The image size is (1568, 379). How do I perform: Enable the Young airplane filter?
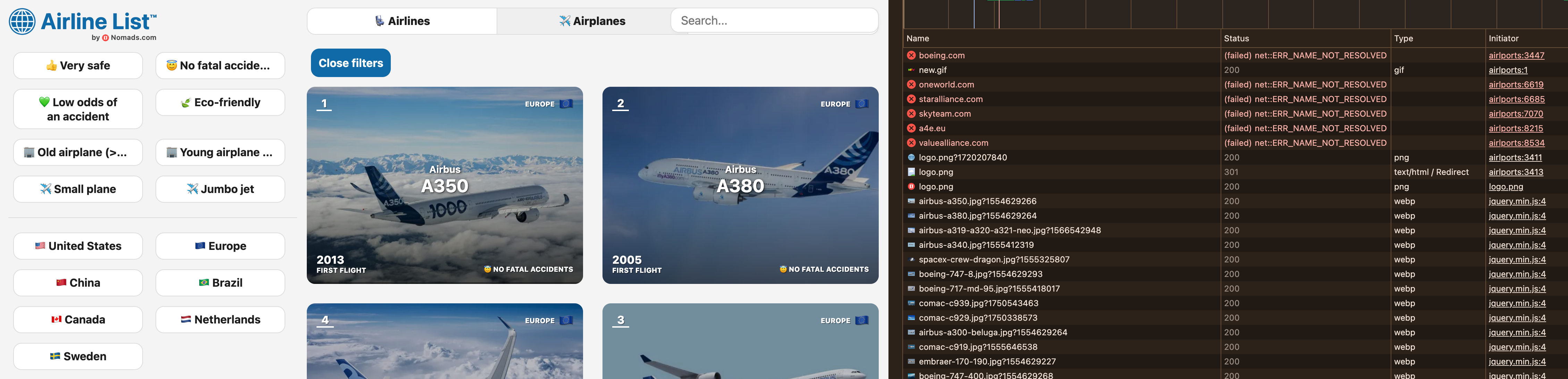coord(220,152)
